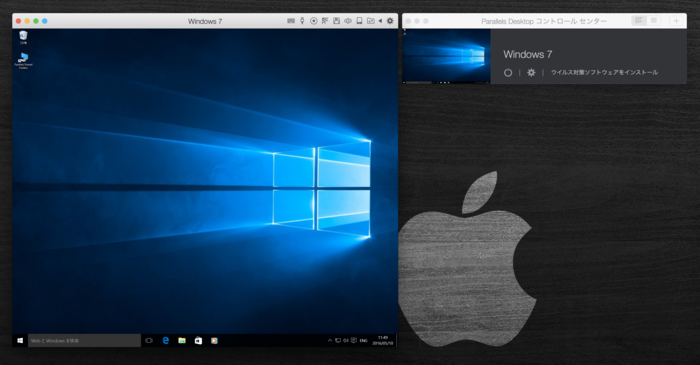Collapse the status icons with the left arrow
700x365 pixels.
tap(380, 21)
